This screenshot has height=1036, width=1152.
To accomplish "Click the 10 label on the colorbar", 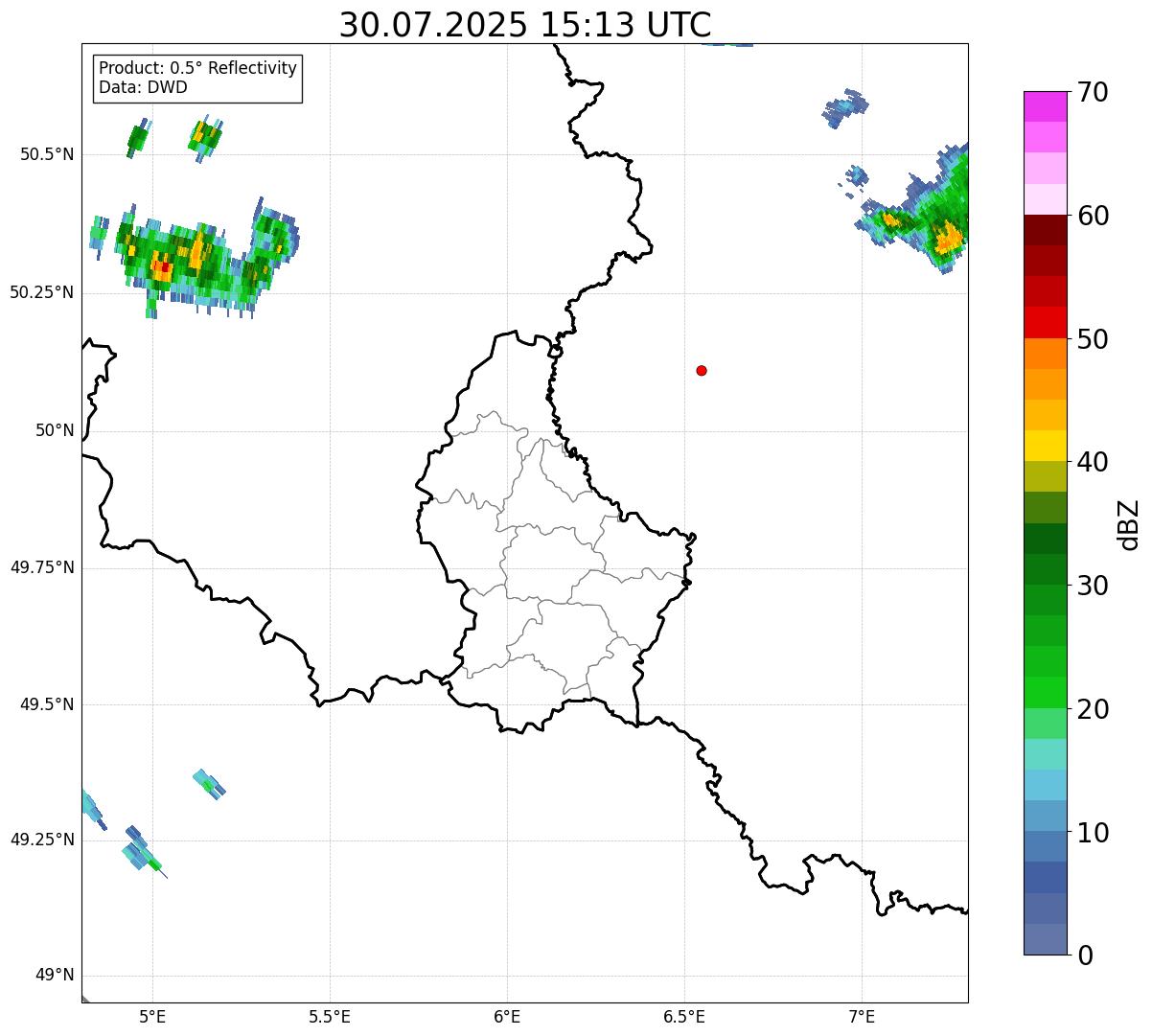I will pyautogui.click(x=1093, y=833).
